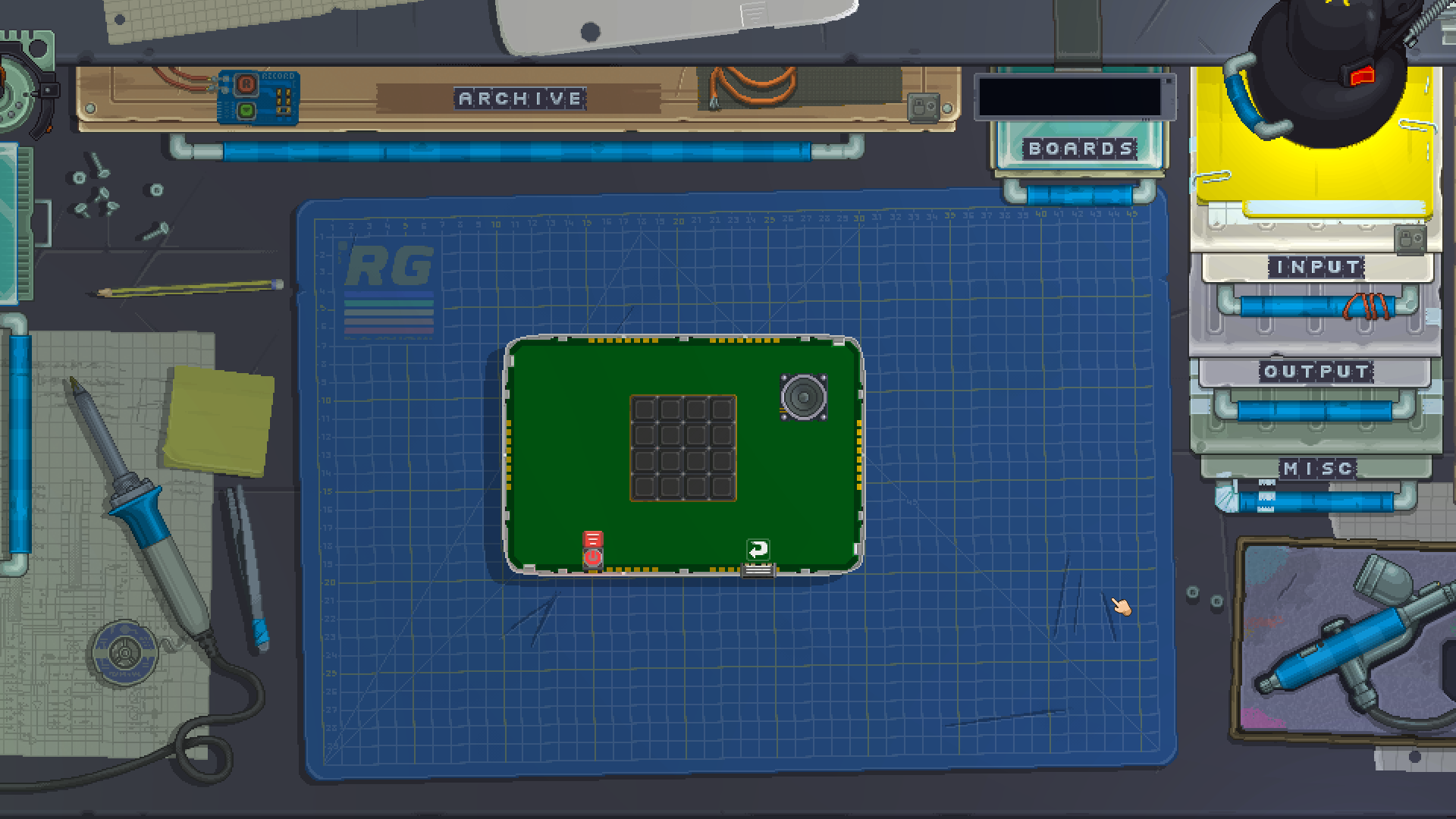Toggle the red power button on the board
Viewport: 1456px width, 819px height.
click(x=593, y=559)
